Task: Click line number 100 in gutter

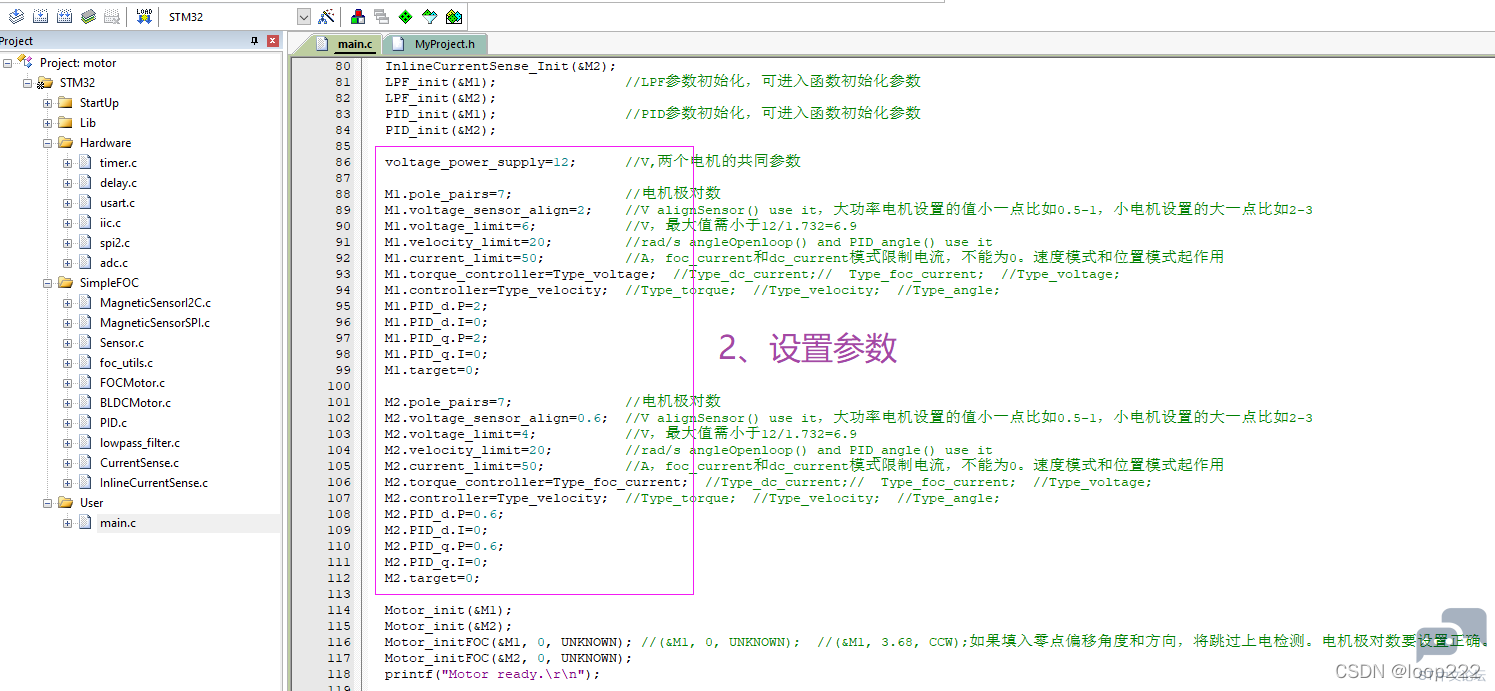Action: 339,386
